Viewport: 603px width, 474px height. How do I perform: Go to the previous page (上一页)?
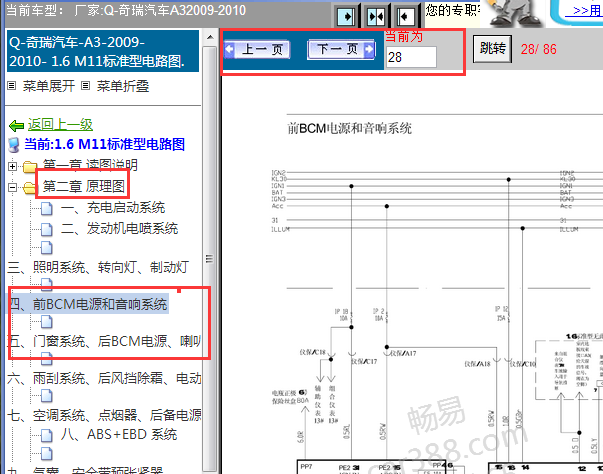(257, 49)
